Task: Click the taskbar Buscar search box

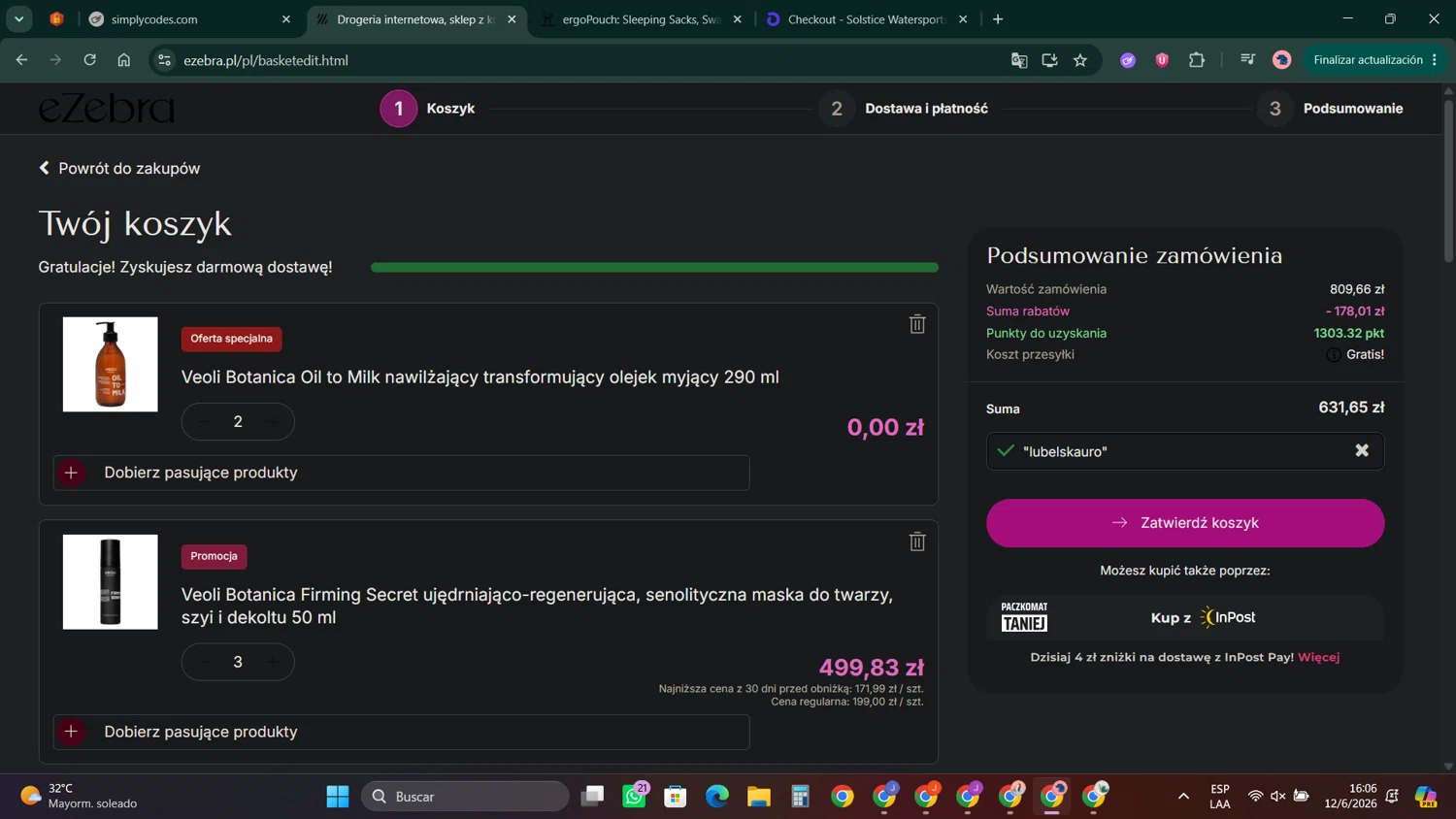Action: click(466, 797)
